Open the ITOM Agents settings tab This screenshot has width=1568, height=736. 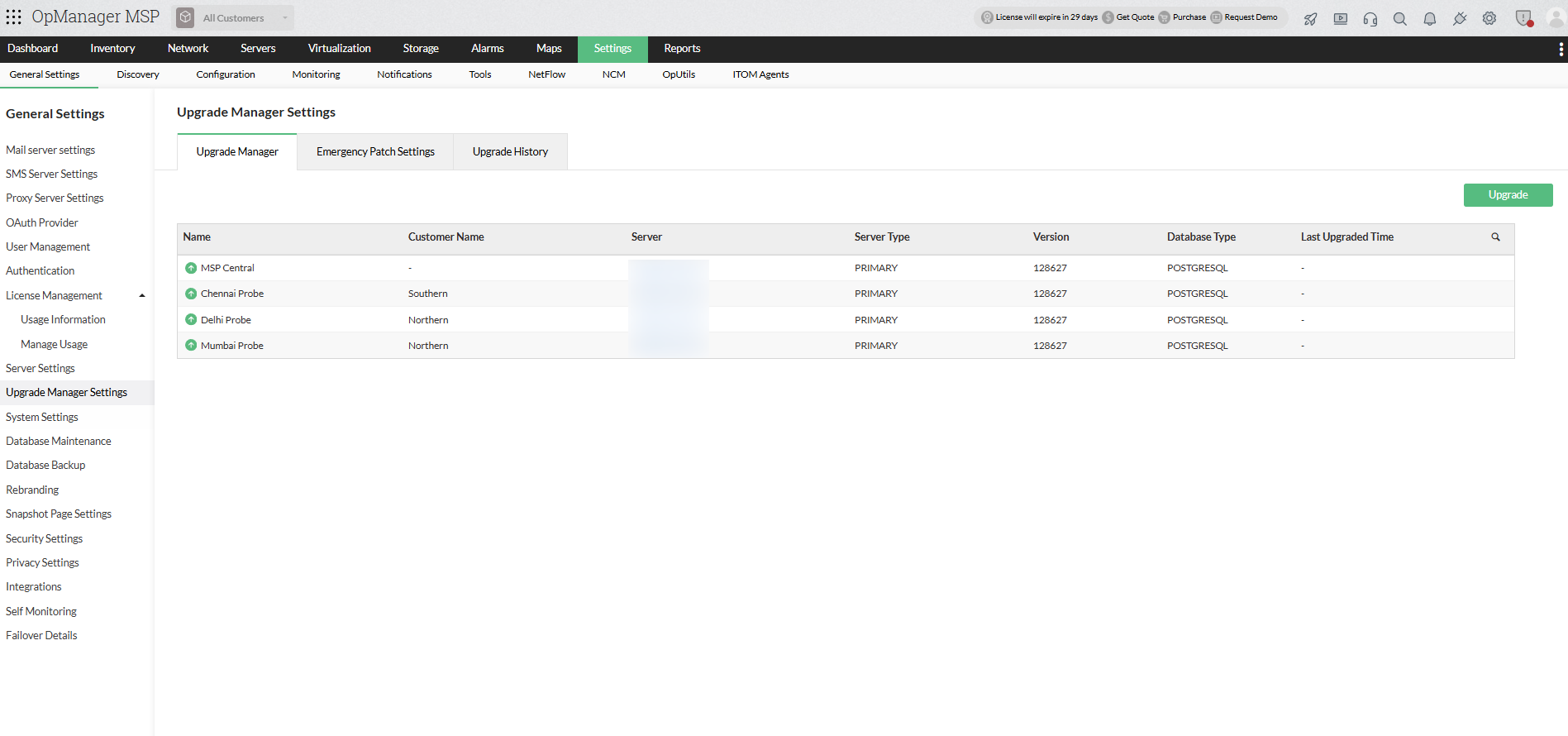click(x=760, y=74)
